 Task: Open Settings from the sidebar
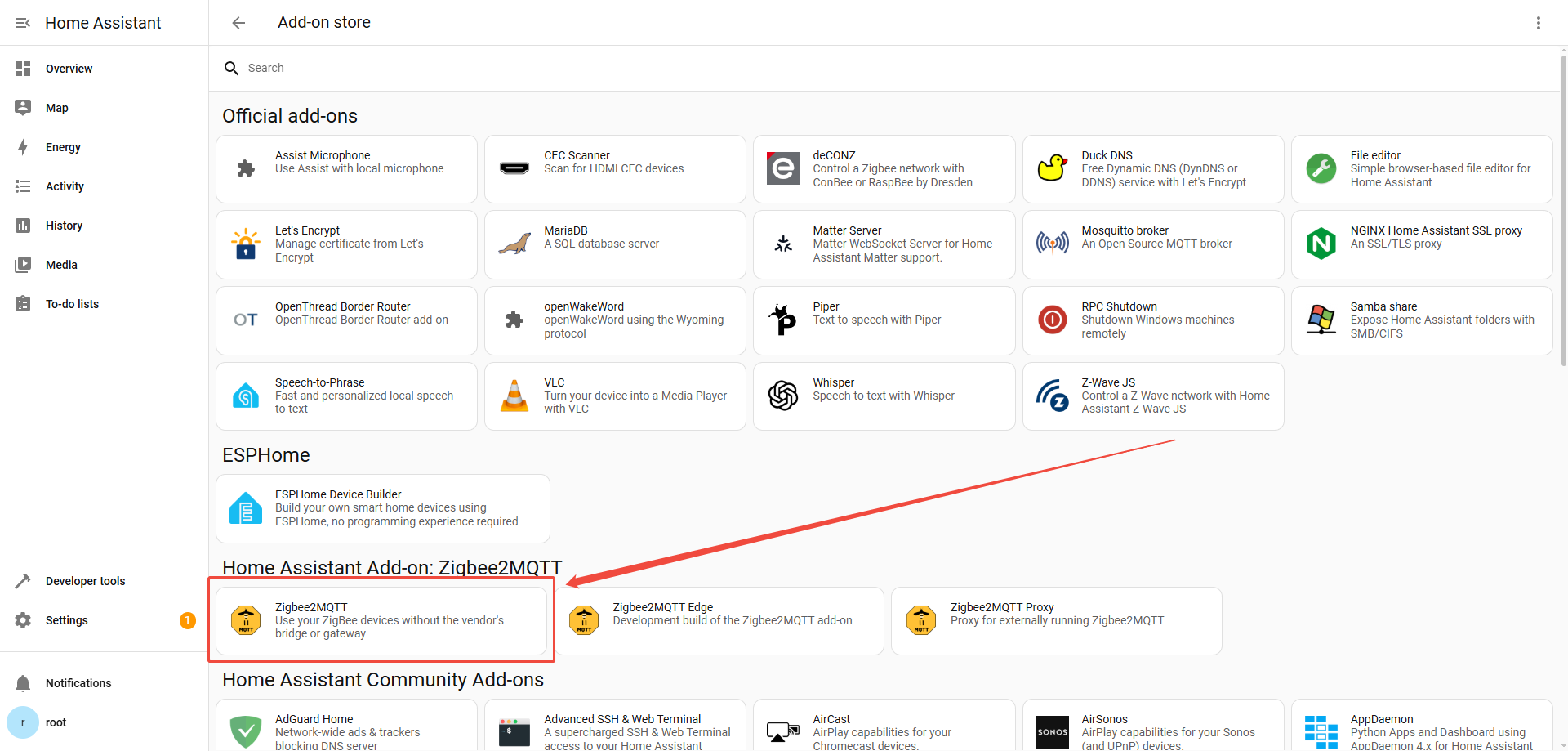66,620
